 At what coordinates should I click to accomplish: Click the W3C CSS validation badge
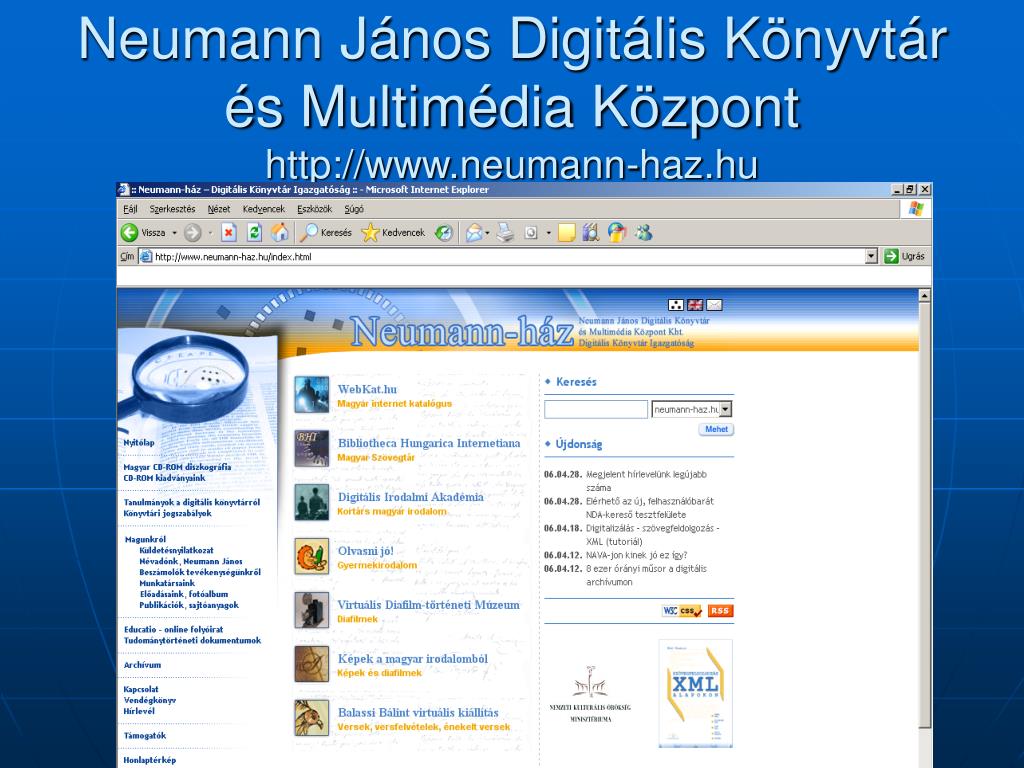pos(682,611)
